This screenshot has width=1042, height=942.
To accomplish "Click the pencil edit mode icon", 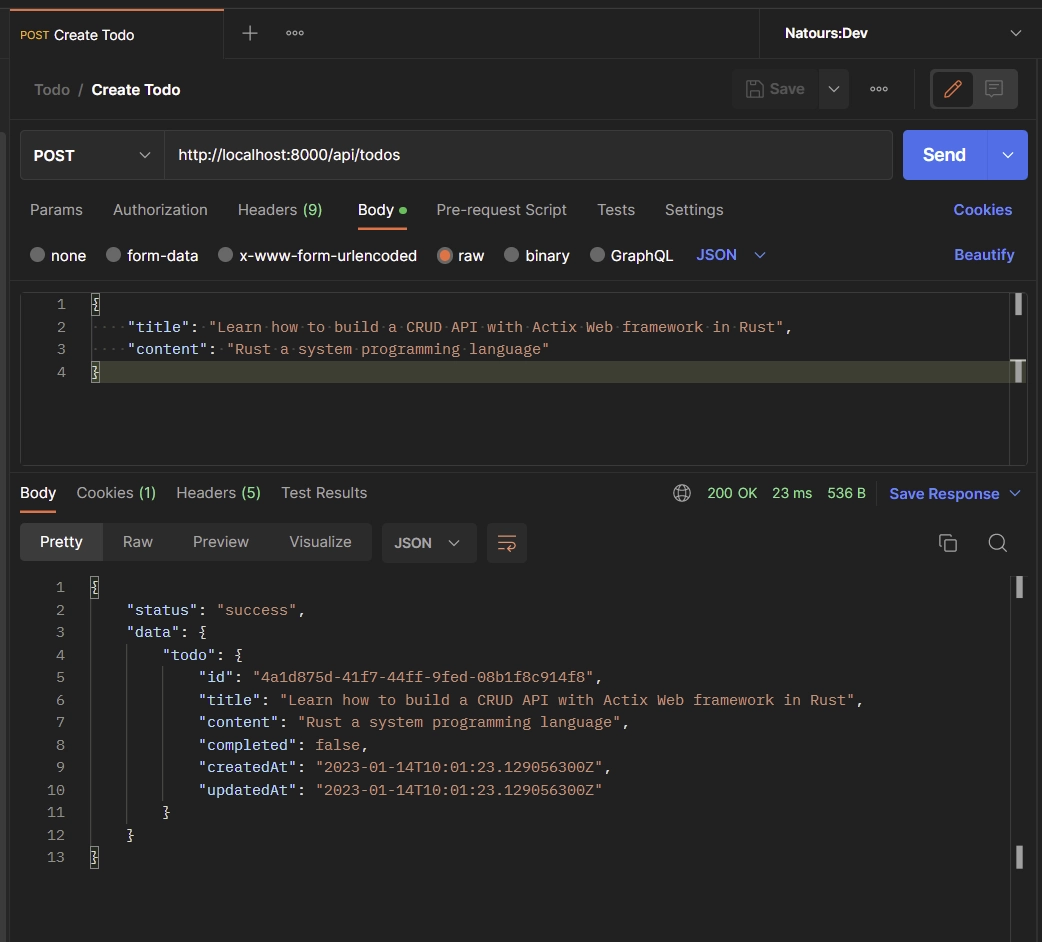I will 952,89.
